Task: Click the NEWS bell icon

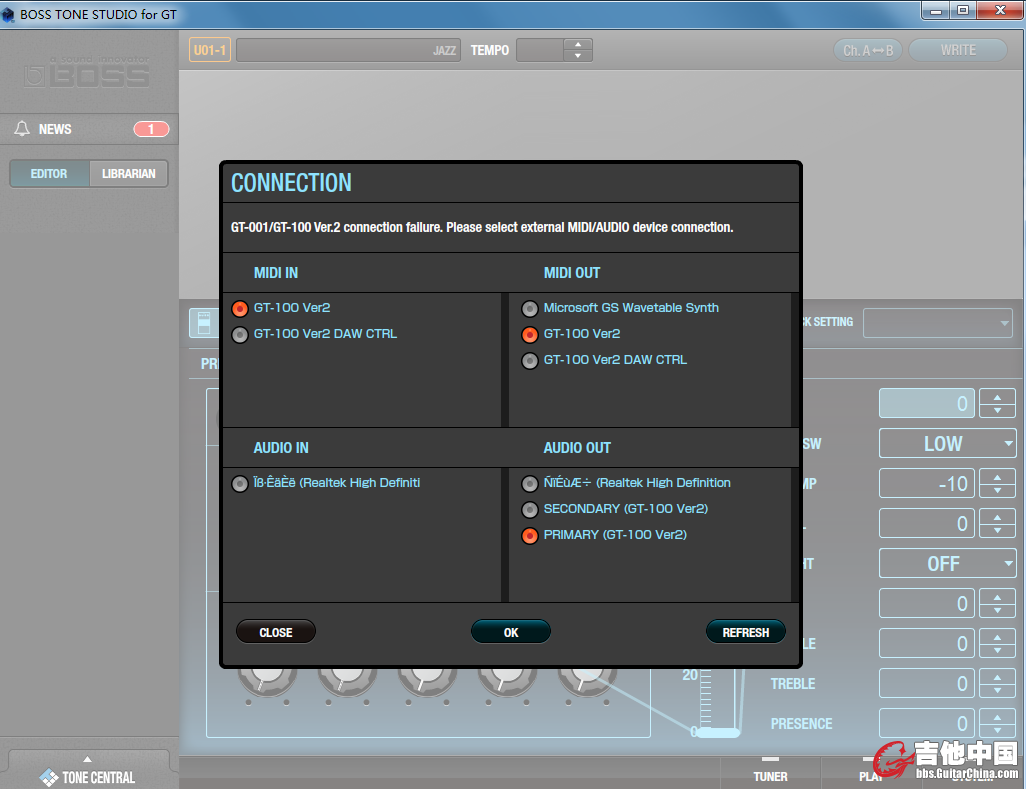Action: [x=22, y=129]
